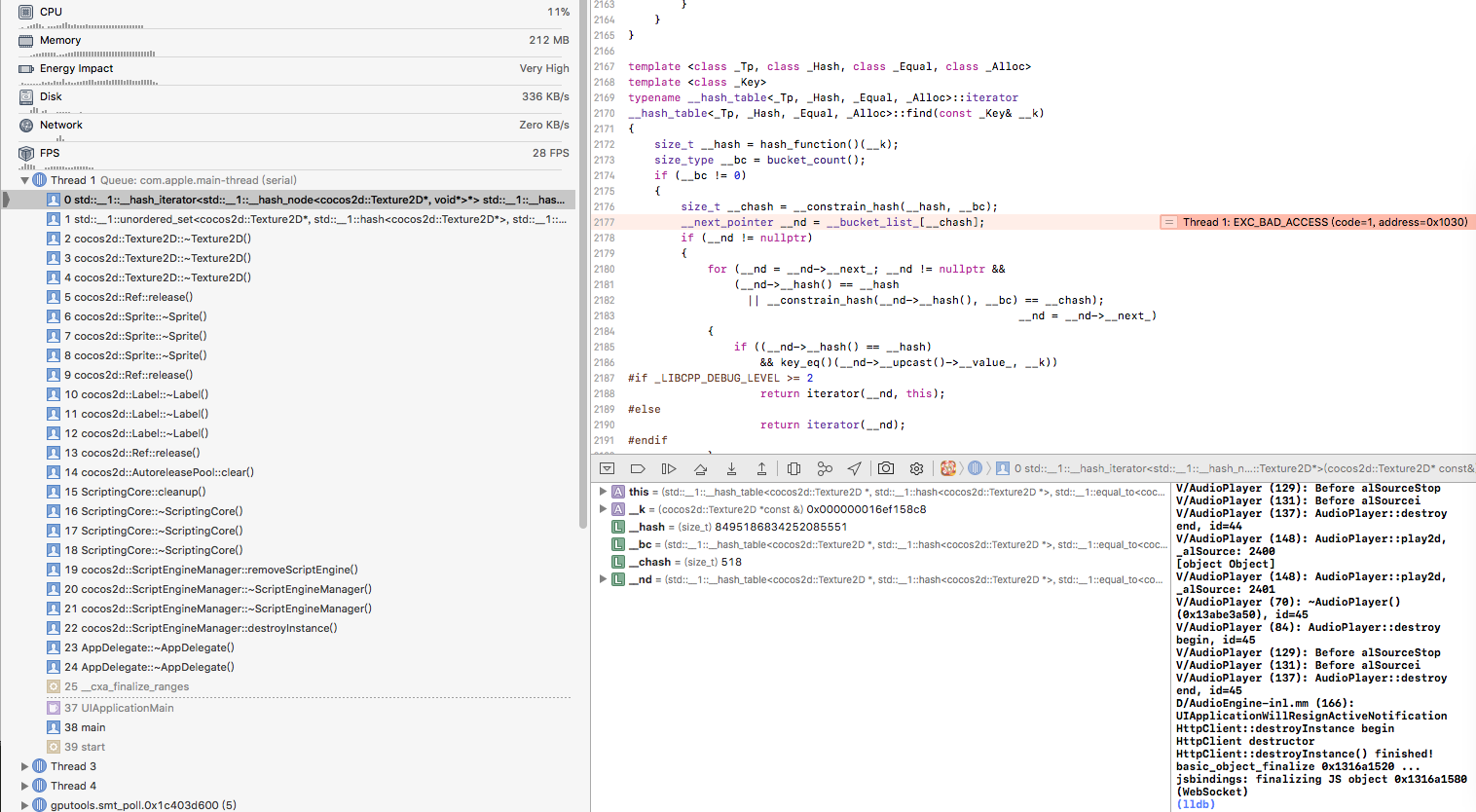1476x812 pixels.
Task: Select frame 23 AppDelegate::~AppDelegate()
Action: tap(290, 647)
